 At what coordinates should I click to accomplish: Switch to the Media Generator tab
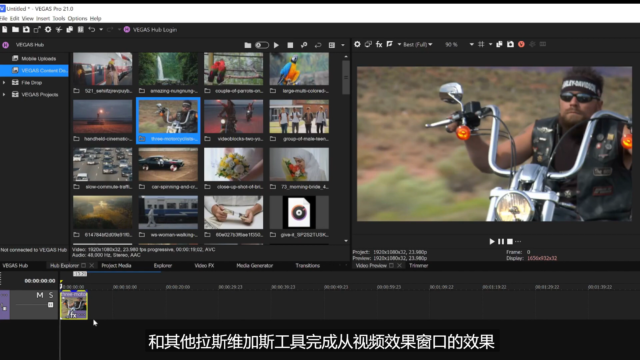255,266
